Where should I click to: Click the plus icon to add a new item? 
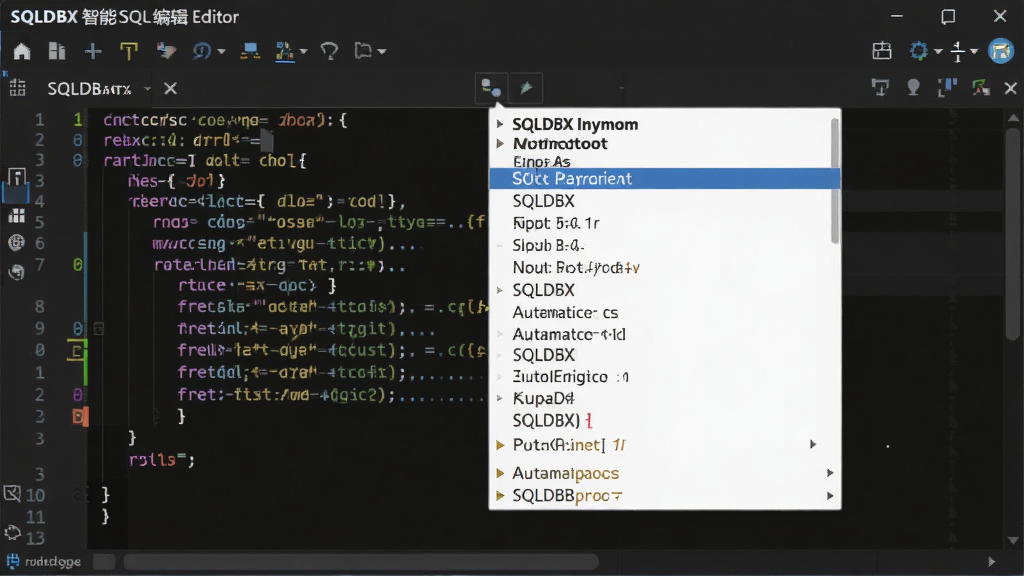93,51
